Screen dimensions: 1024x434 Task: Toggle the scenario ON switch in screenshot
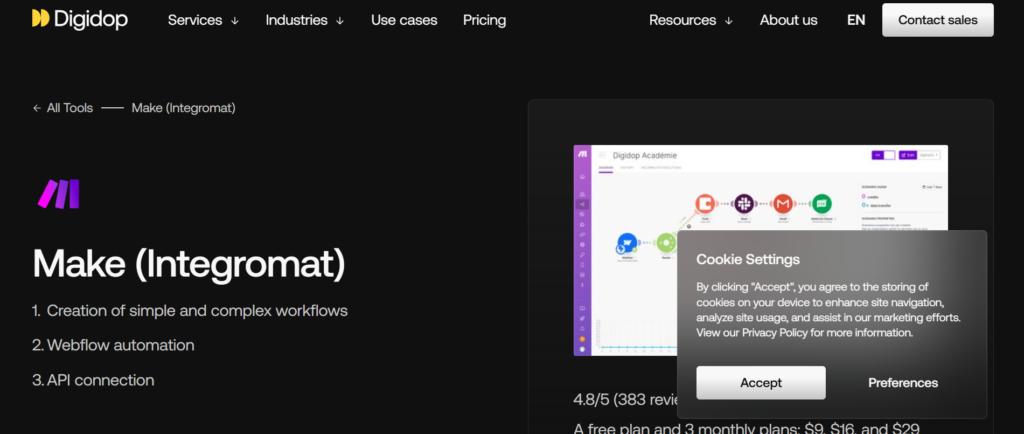tap(884, 155)
